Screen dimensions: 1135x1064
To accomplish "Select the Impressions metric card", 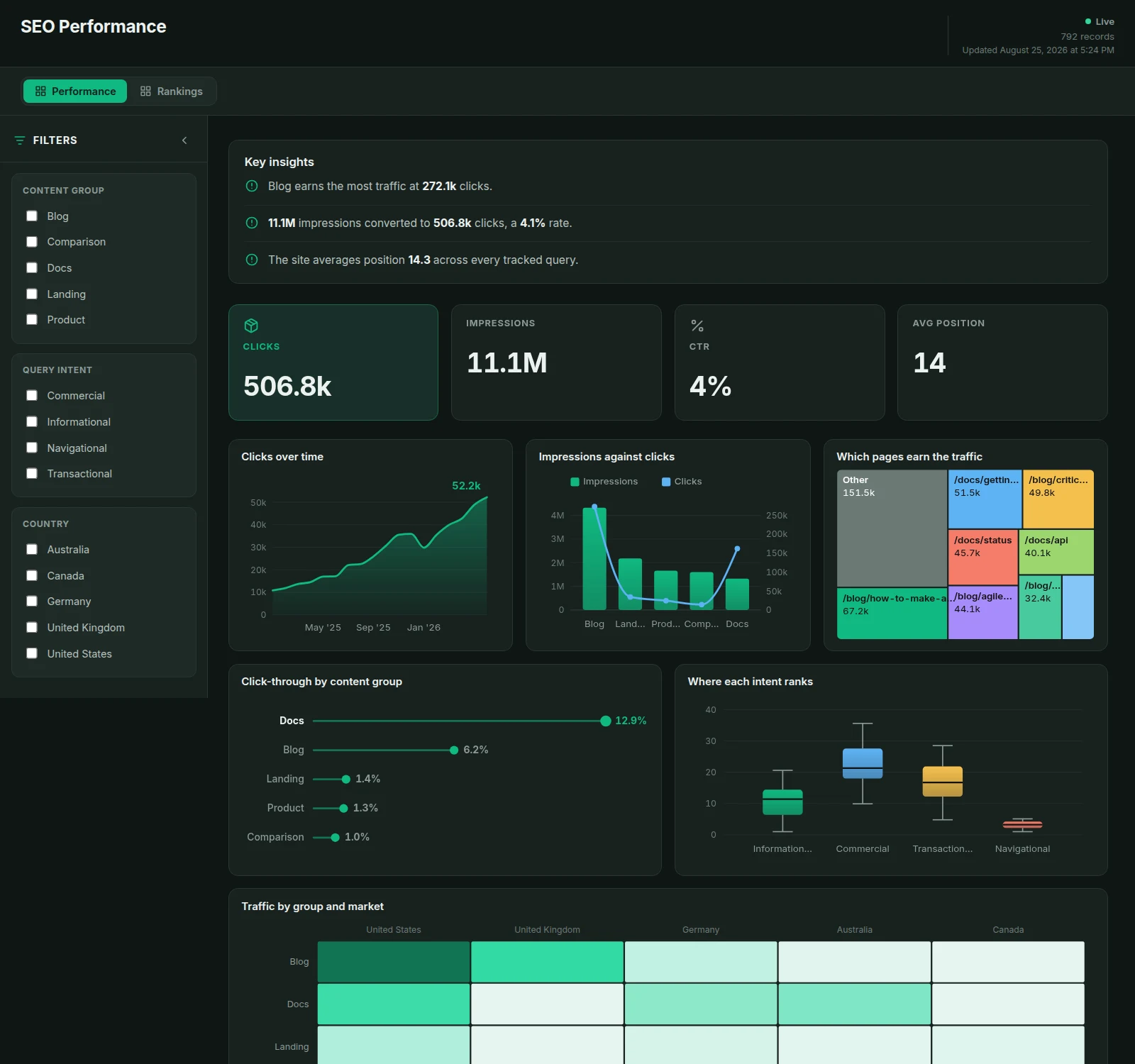I will (x=556, y=362).
